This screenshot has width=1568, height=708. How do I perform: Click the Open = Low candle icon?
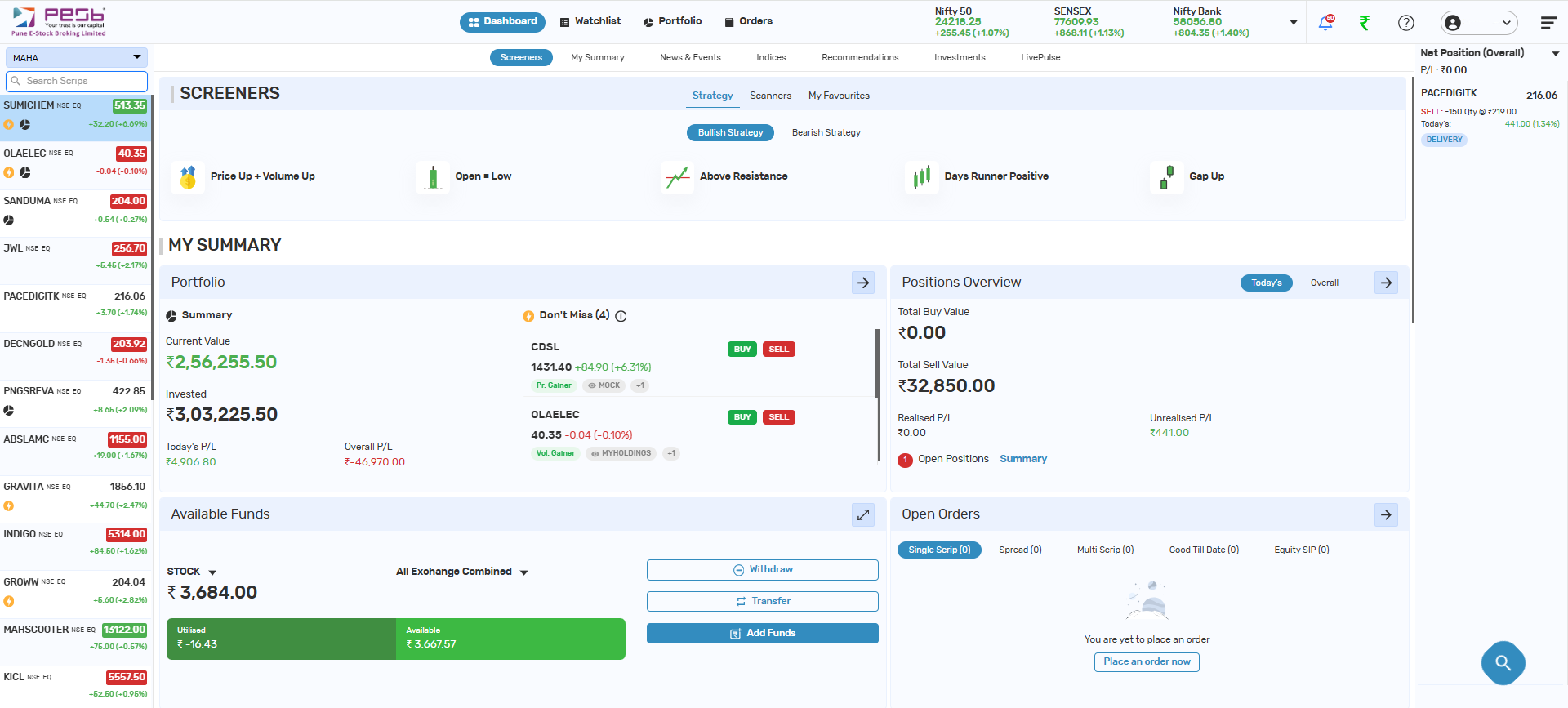pos(433,176)
